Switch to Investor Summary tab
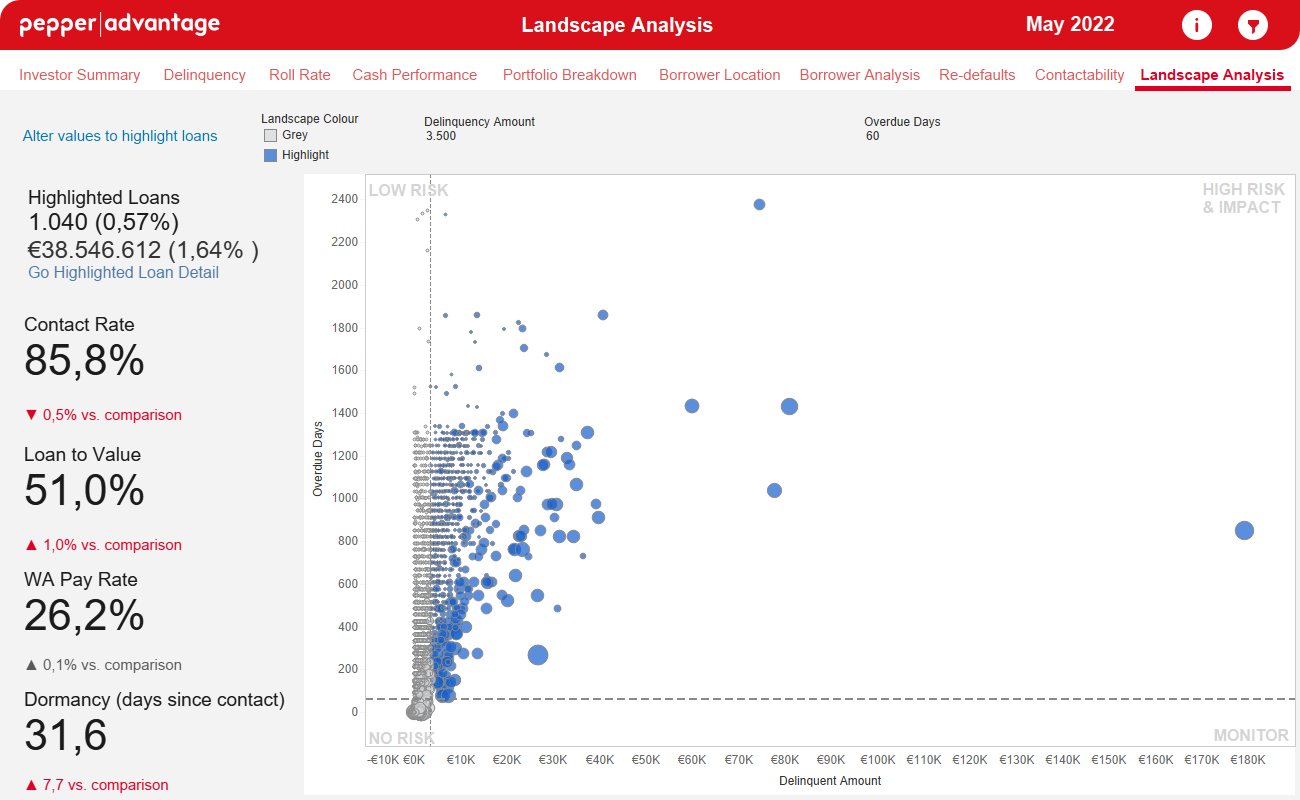 click(80, 75)
